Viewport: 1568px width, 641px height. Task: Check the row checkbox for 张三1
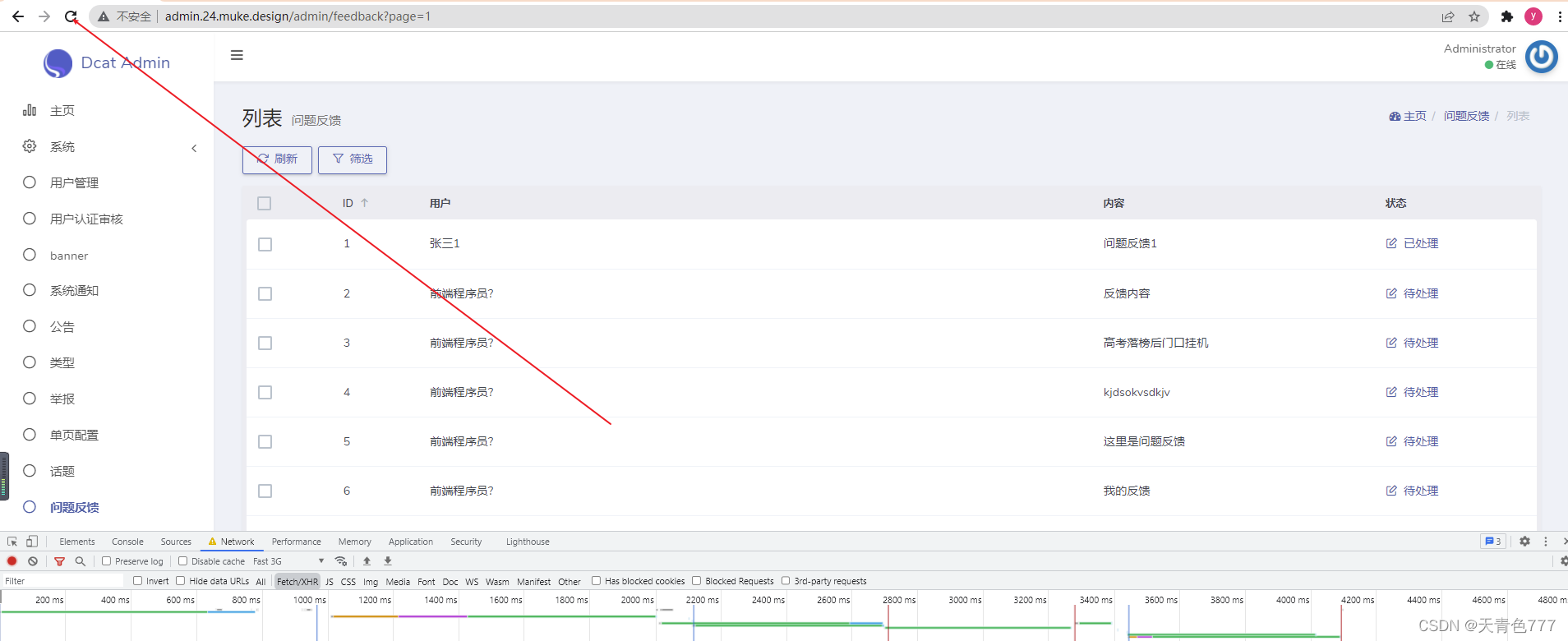pos(265,244)
